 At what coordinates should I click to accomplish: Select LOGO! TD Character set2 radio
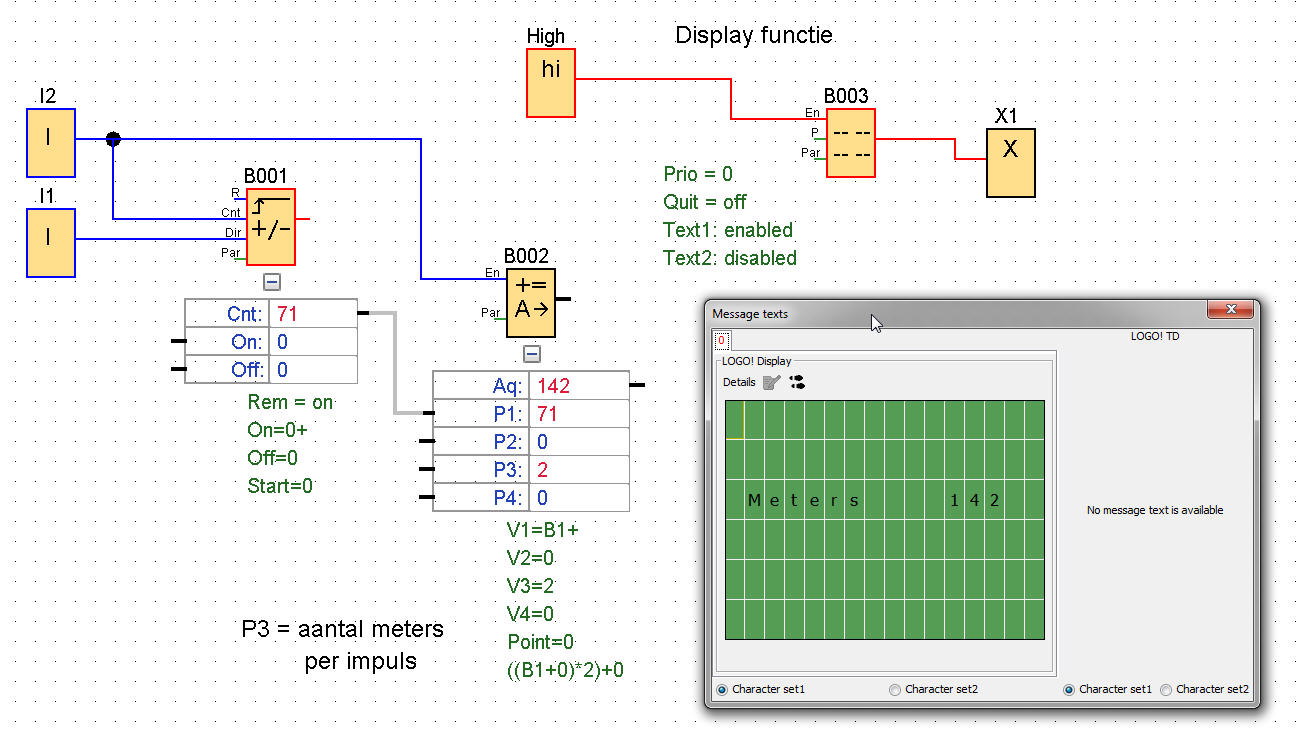[1166, 689]
